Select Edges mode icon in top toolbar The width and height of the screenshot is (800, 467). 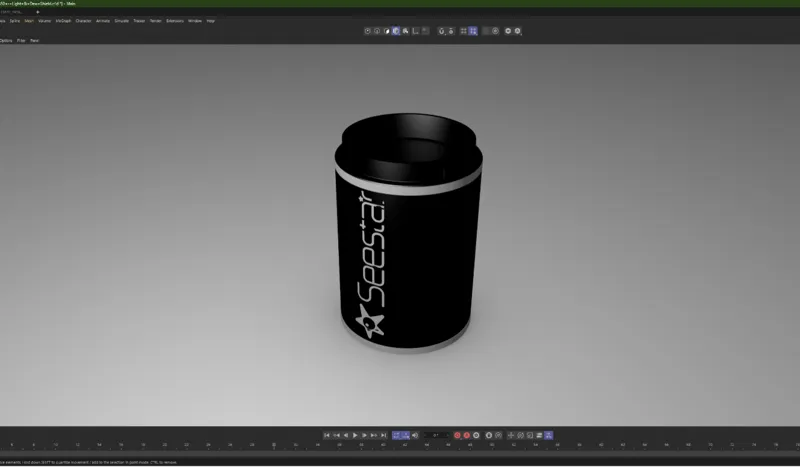(377, 31)
